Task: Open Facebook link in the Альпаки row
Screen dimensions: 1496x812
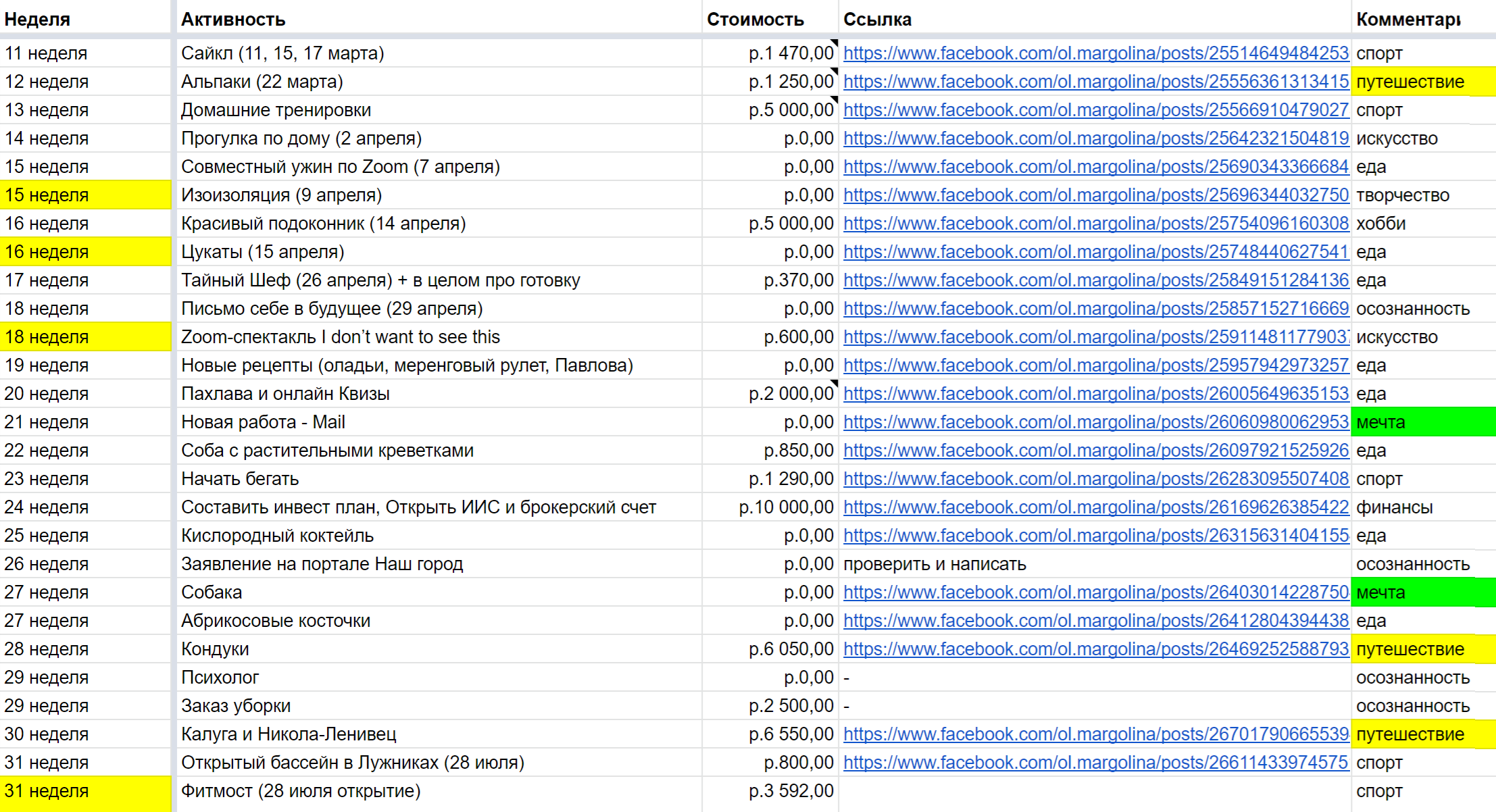Action: [1095, 81]
